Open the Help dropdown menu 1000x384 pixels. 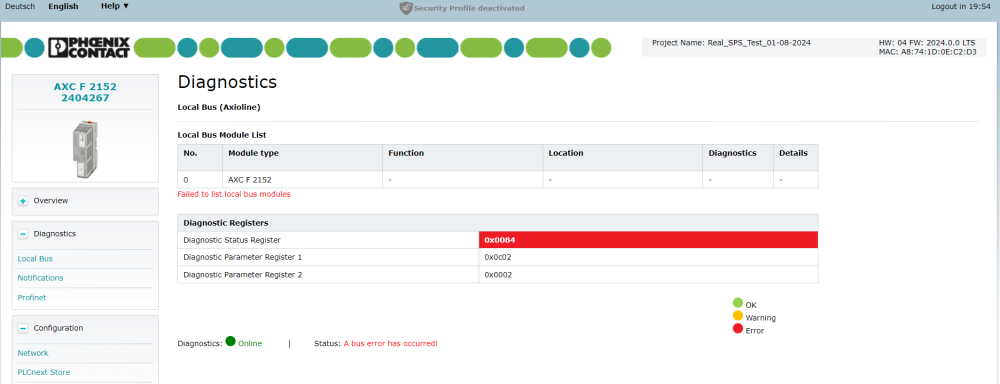pyautogui.click(x=115, y=6)
